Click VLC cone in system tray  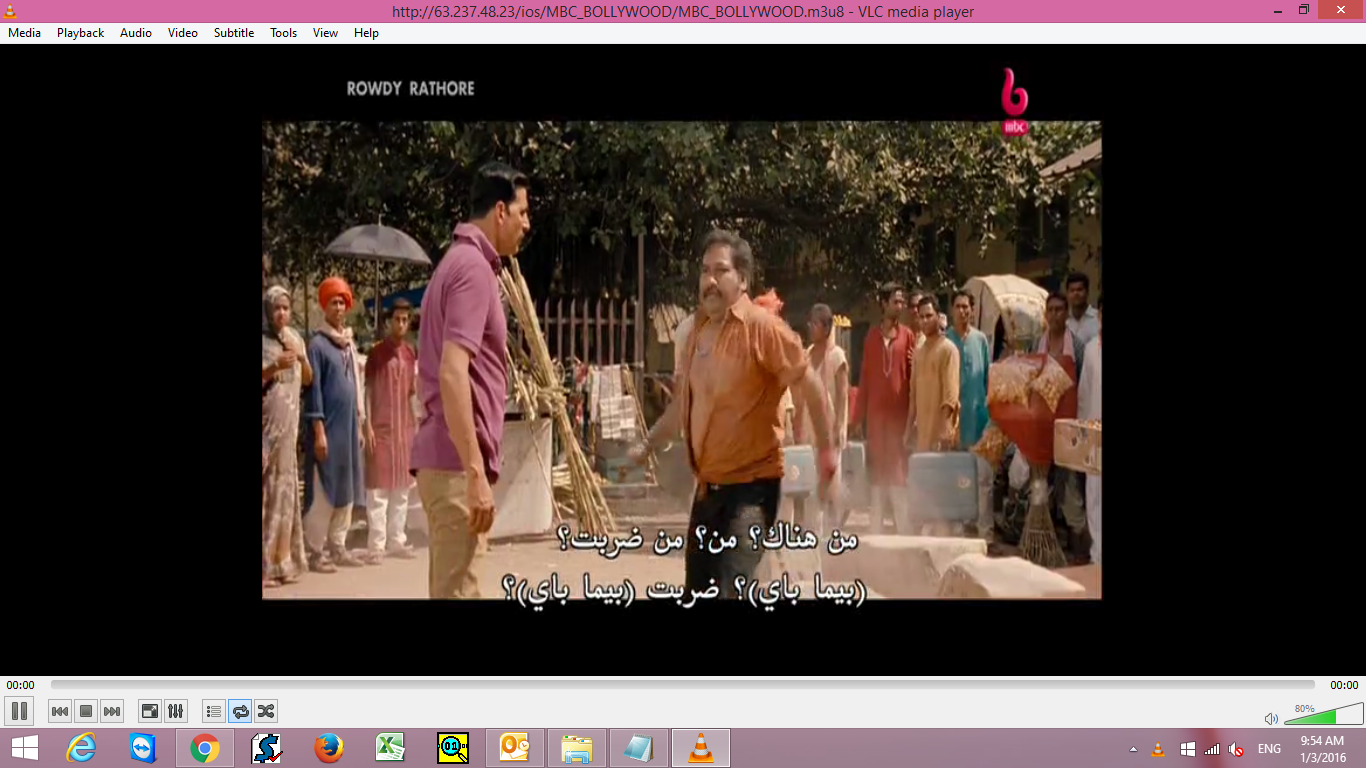[1158, 749]
